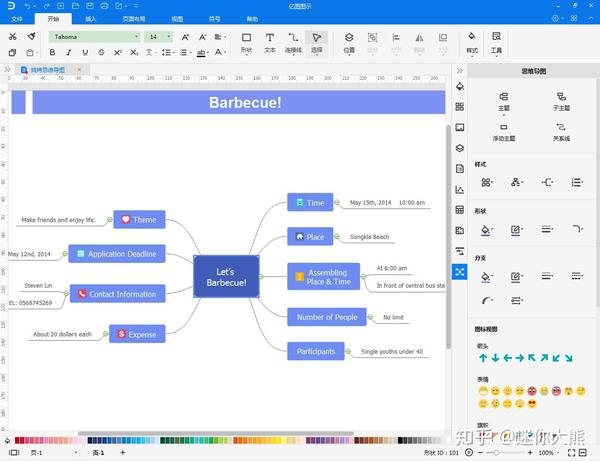Viewport: 600px width, 461px height.
Task: Close the mind map document tab
Action: coord(79,70)
